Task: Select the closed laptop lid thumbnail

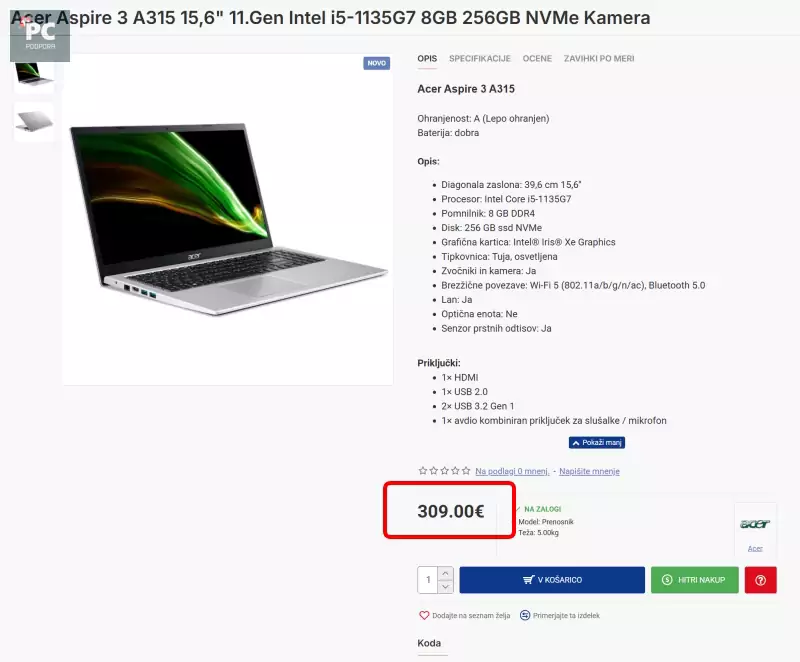Action: (x=34, y=122)
